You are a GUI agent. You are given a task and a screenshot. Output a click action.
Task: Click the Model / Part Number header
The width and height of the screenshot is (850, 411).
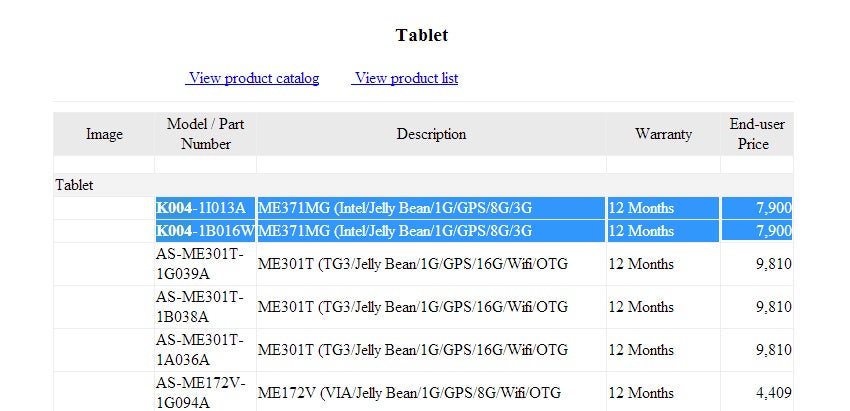tap(206, 134)
